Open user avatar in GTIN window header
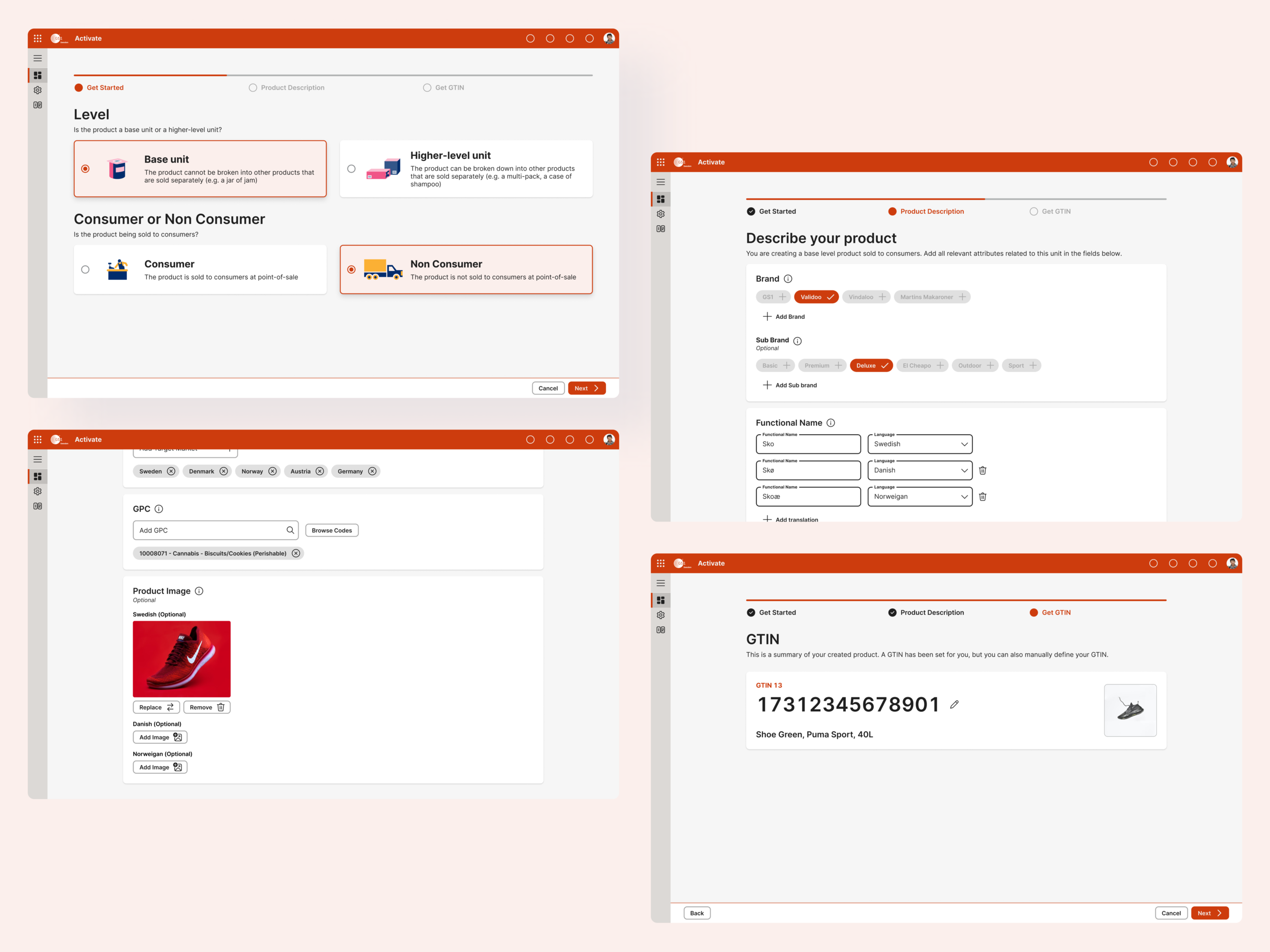 click(x=1232, y=563)
